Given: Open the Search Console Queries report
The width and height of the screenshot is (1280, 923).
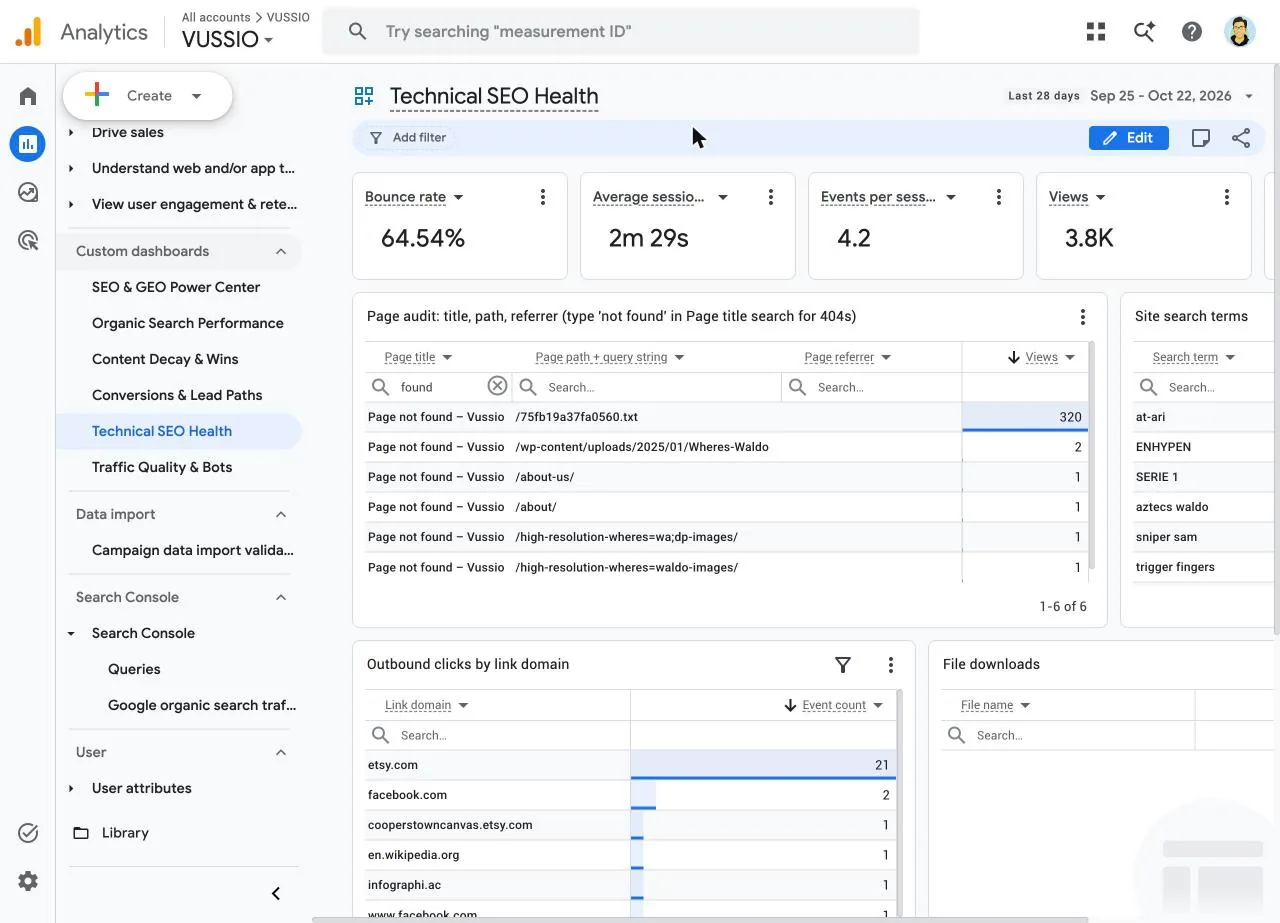Looking at the screenshot, I should (x=134, y=669).
